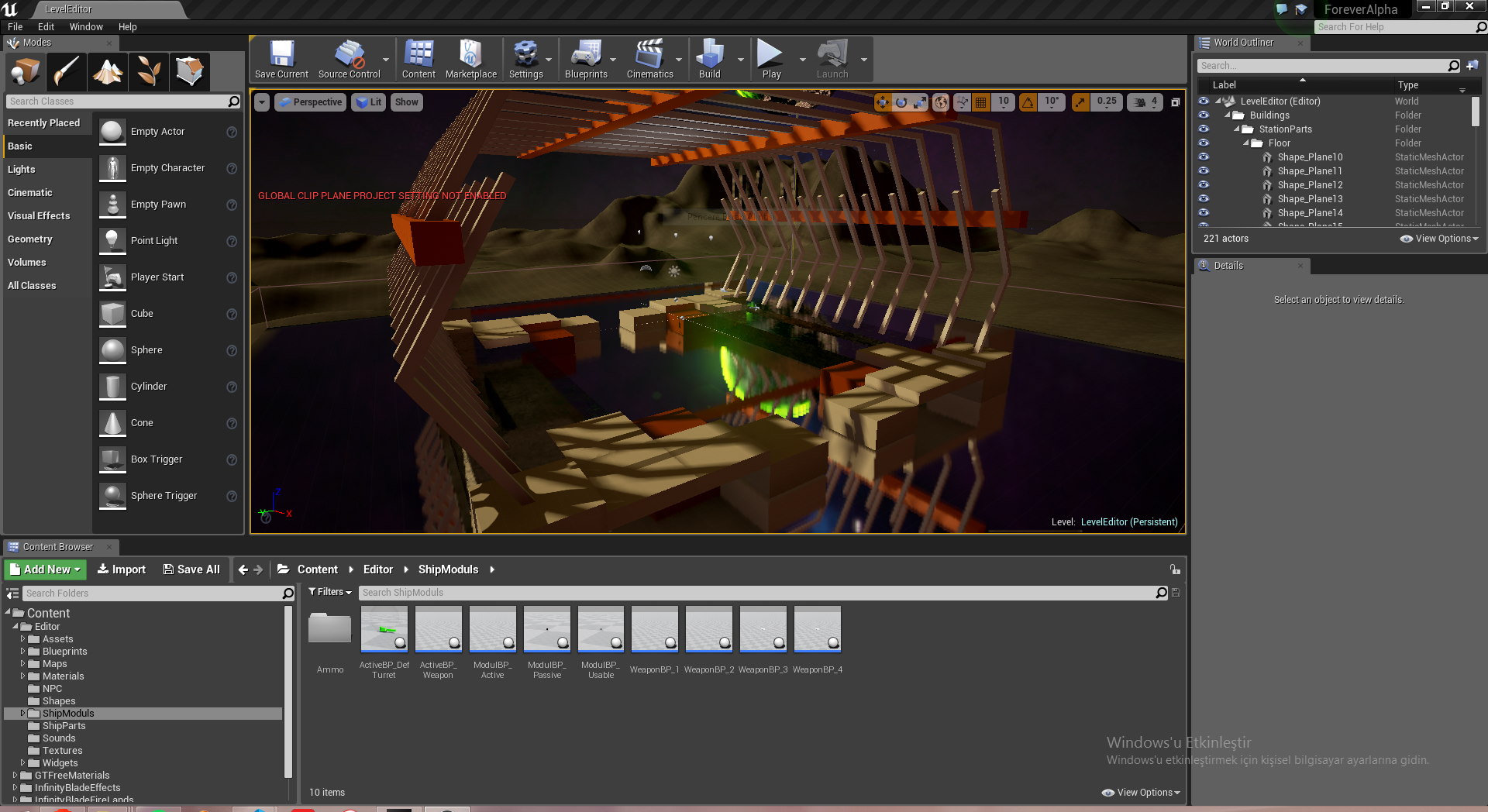1488x812 pixels.
Task: Open Play options dropdown arrow
Action: coord(802,60)
